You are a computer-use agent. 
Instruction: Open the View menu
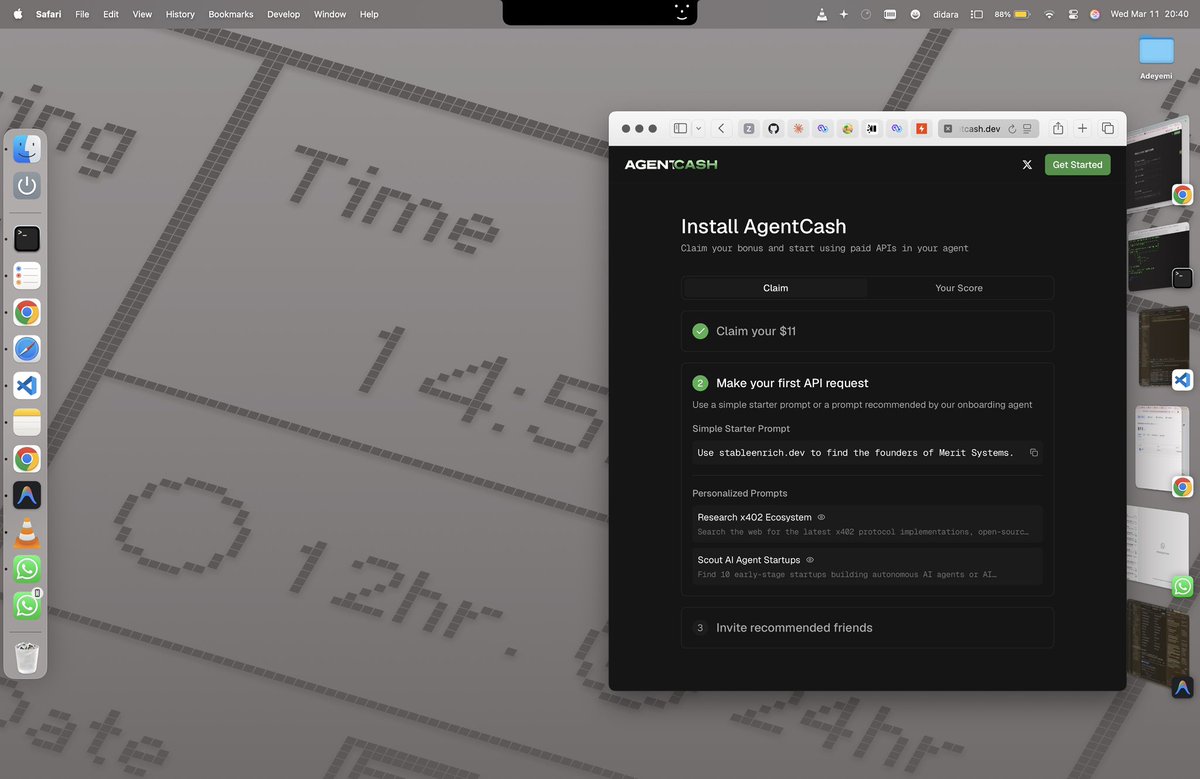(142, 15)
